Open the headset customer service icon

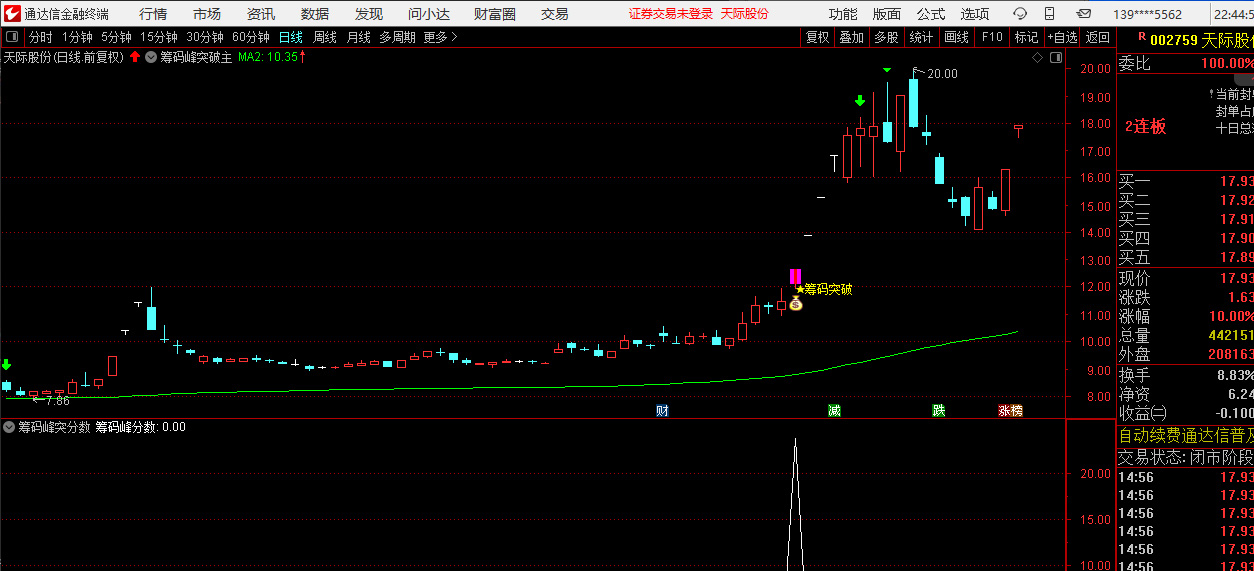coord(1020,14)
